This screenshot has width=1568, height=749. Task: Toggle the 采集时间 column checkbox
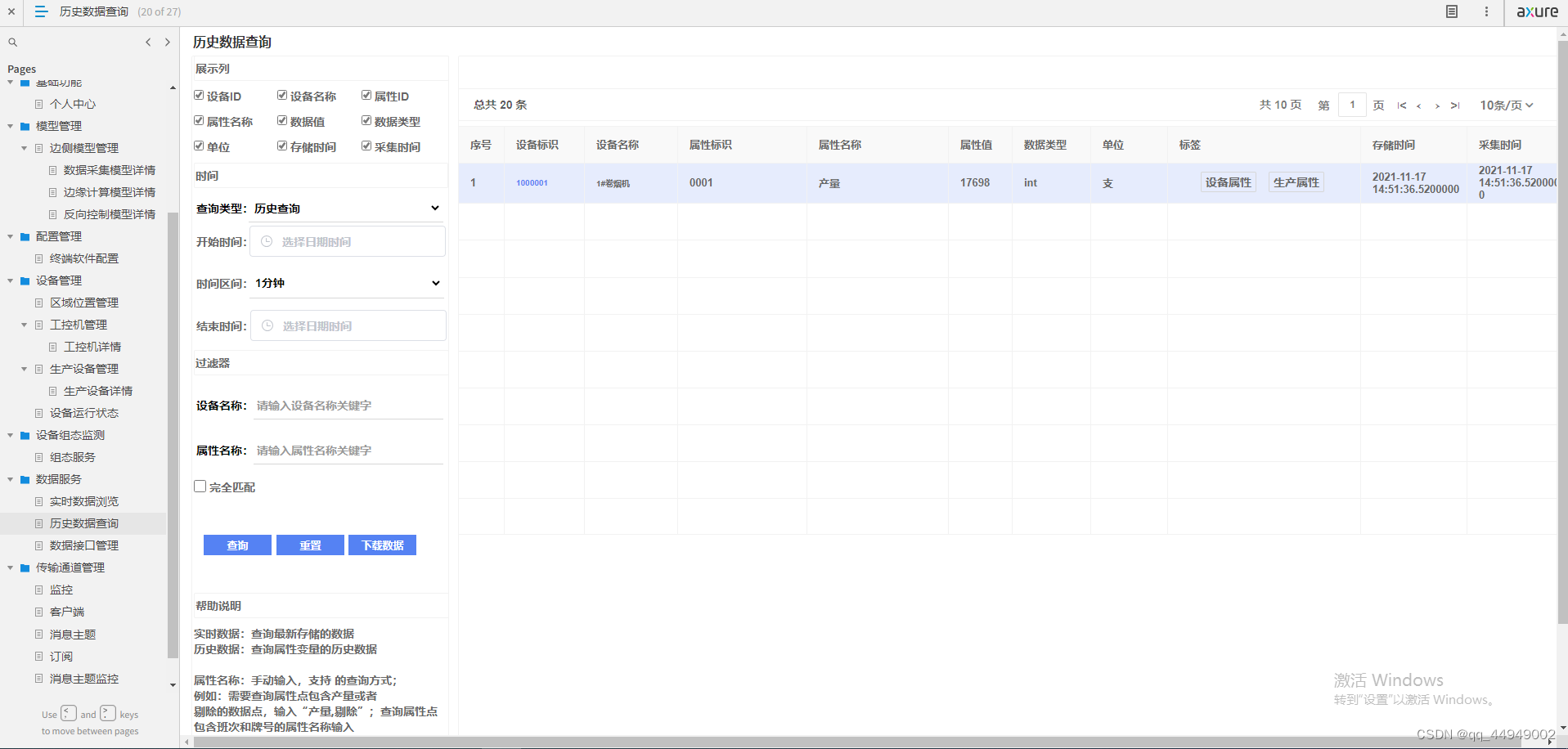tap(366, 146)
